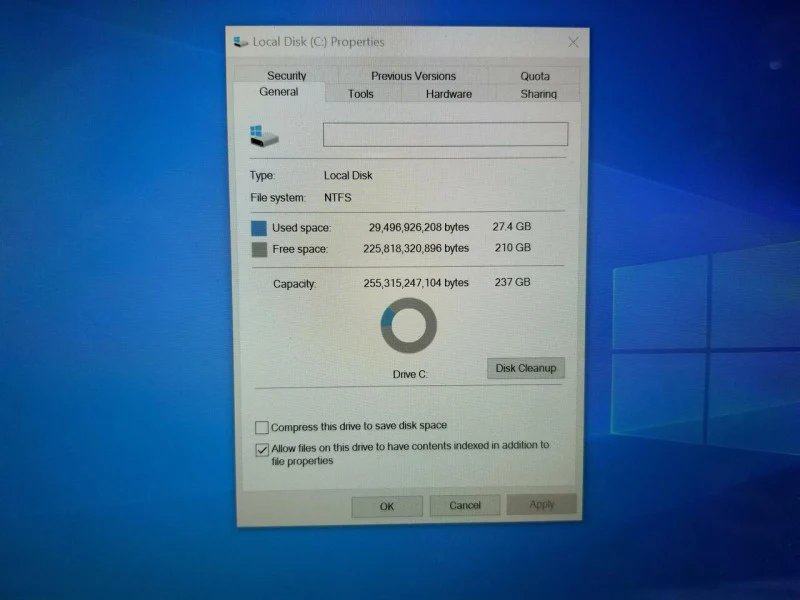Click the Windows logo on the desktop wallpaper

click(x=706, y=348)
